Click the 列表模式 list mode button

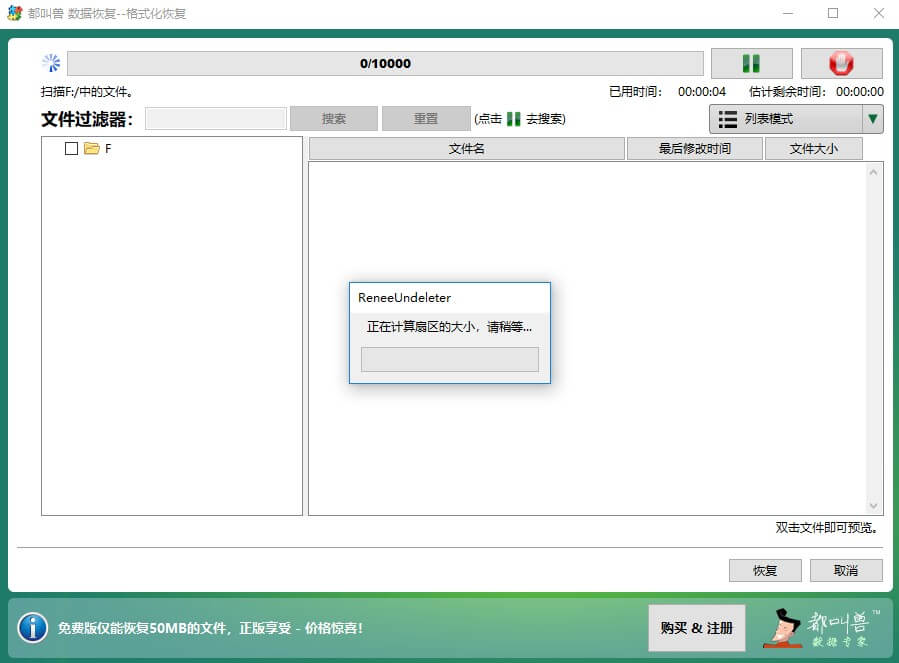tap(785, 119)
